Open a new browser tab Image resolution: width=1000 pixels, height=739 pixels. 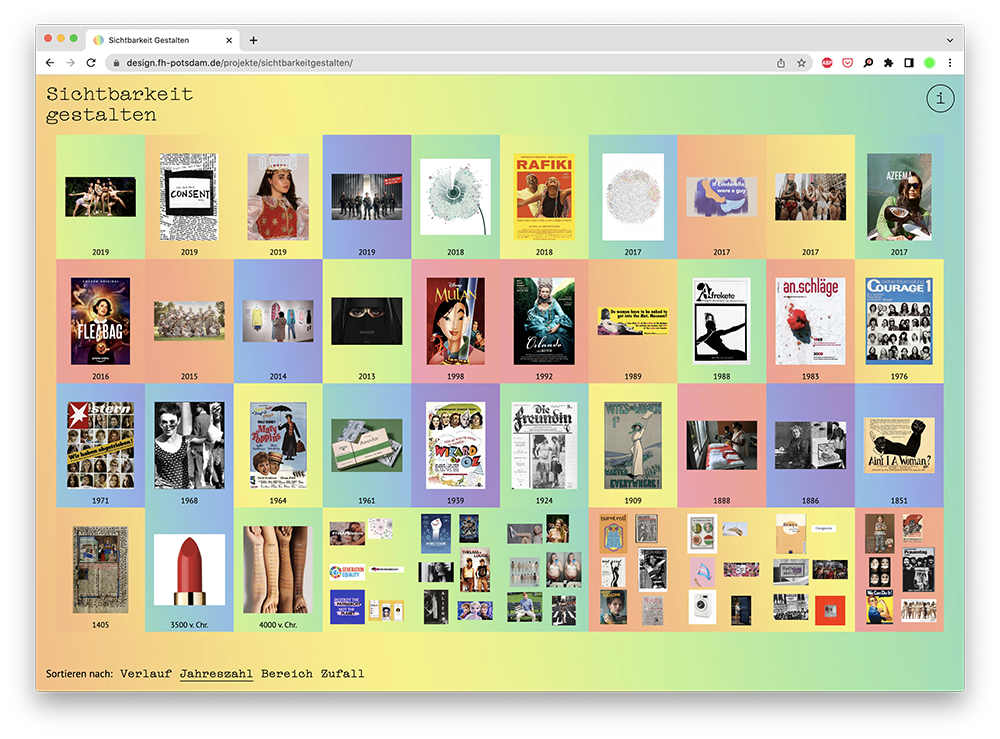coord(253,40)
